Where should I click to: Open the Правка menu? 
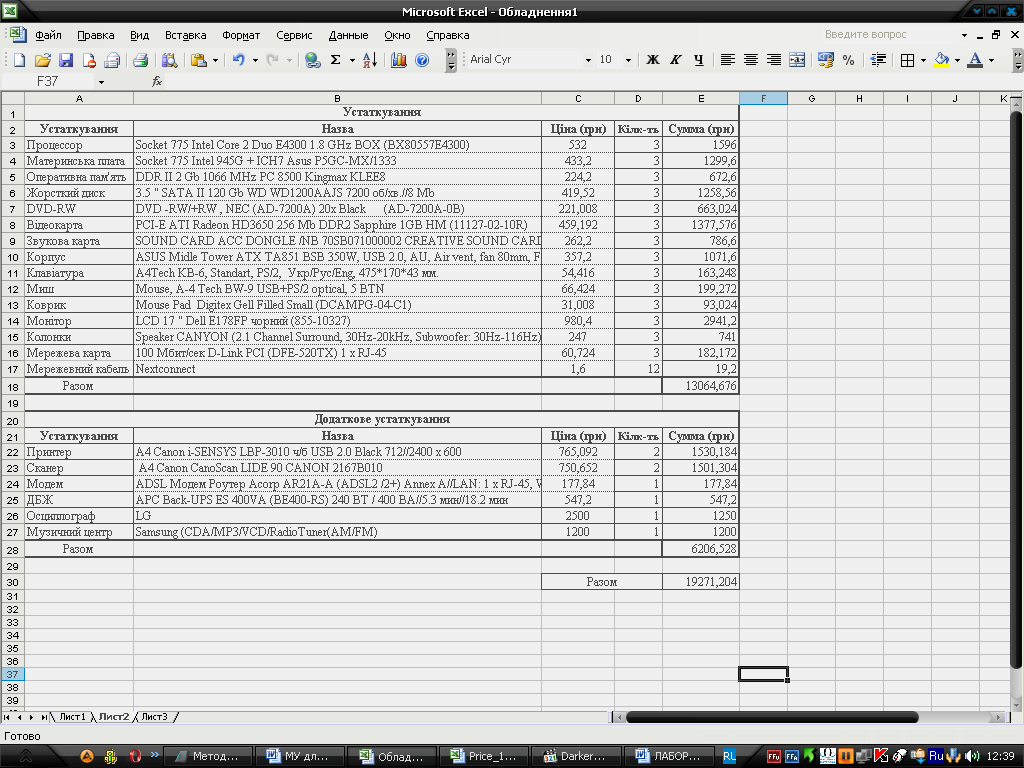95,35
